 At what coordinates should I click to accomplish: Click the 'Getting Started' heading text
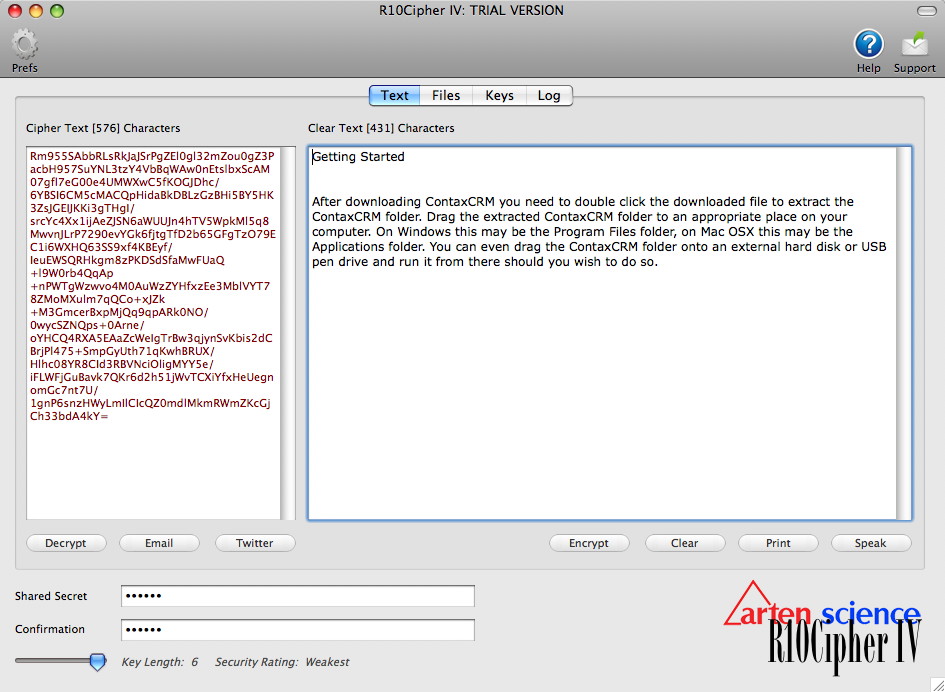pyautogui.click(x=359, y=157)
